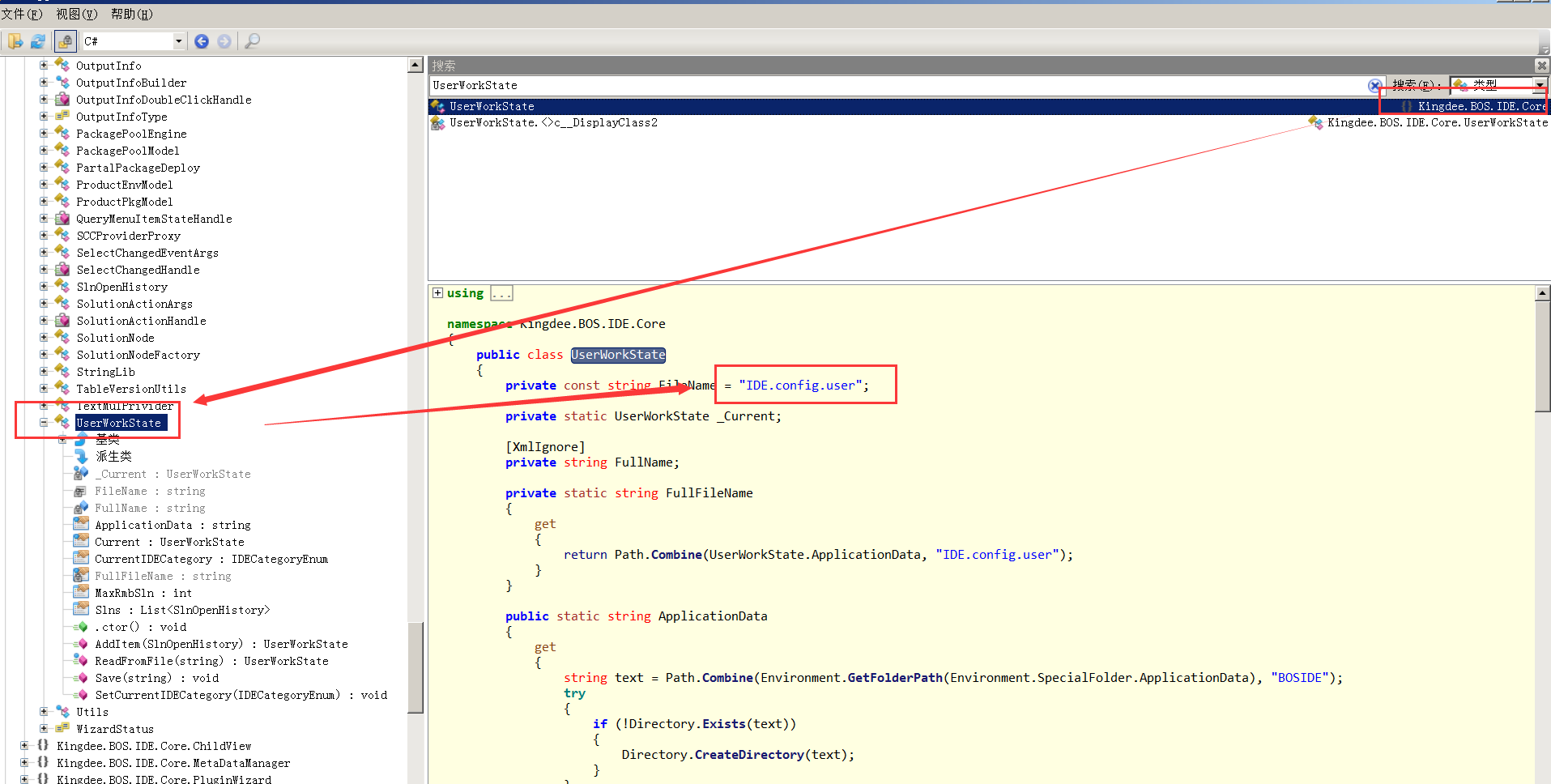The width and height of the screenshot is (1551, 784).
Task: Click the tree panel scroll-up arrow
Action: [415, 65]
